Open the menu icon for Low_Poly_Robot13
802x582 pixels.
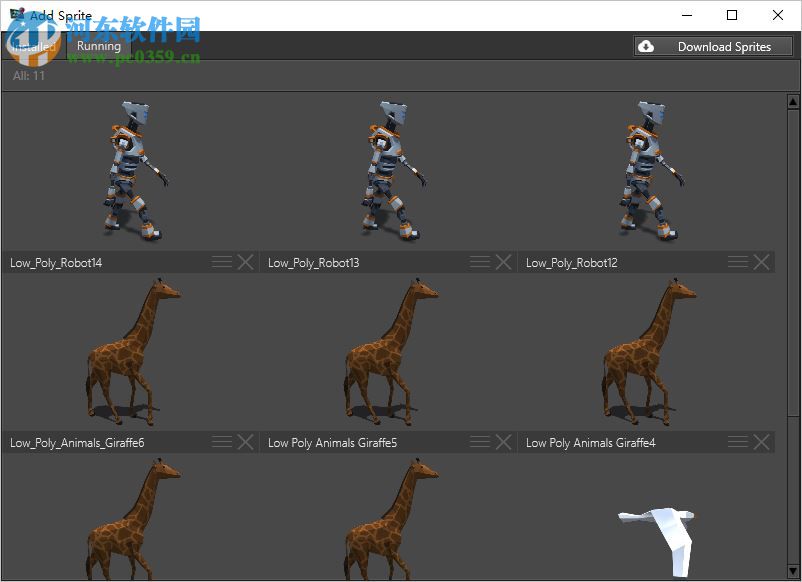click(x=480, y=262)
